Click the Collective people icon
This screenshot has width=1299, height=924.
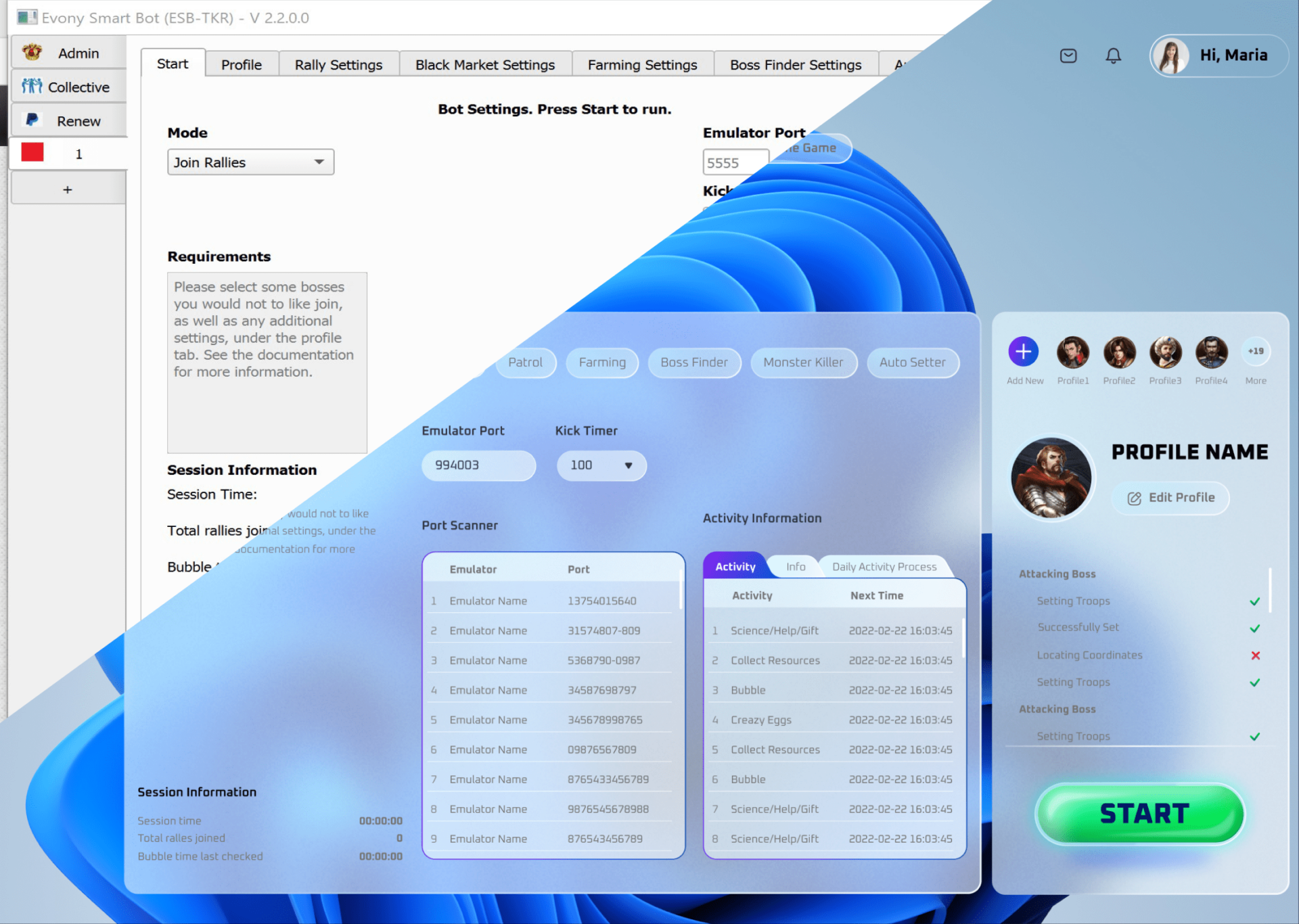coord(32,86)
